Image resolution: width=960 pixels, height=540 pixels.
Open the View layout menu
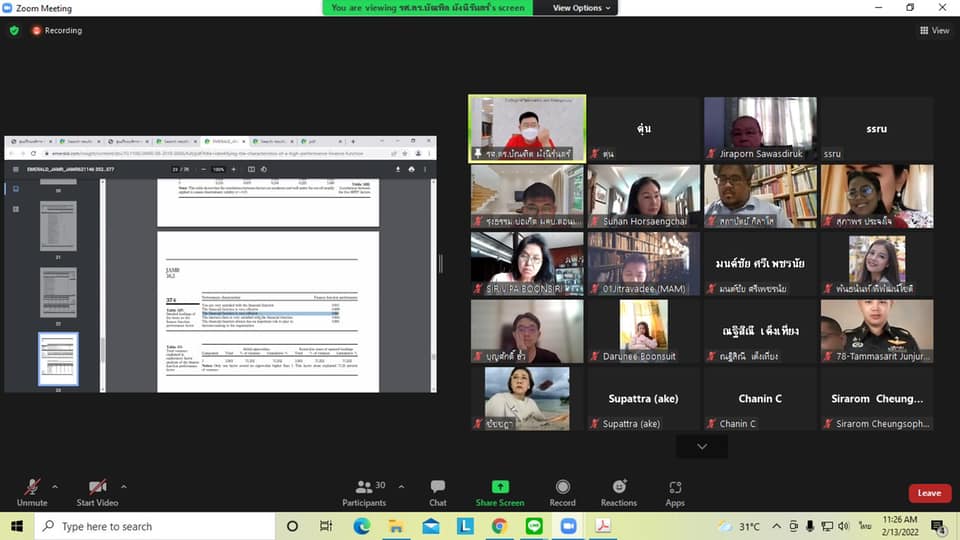[x=934, y=31]
